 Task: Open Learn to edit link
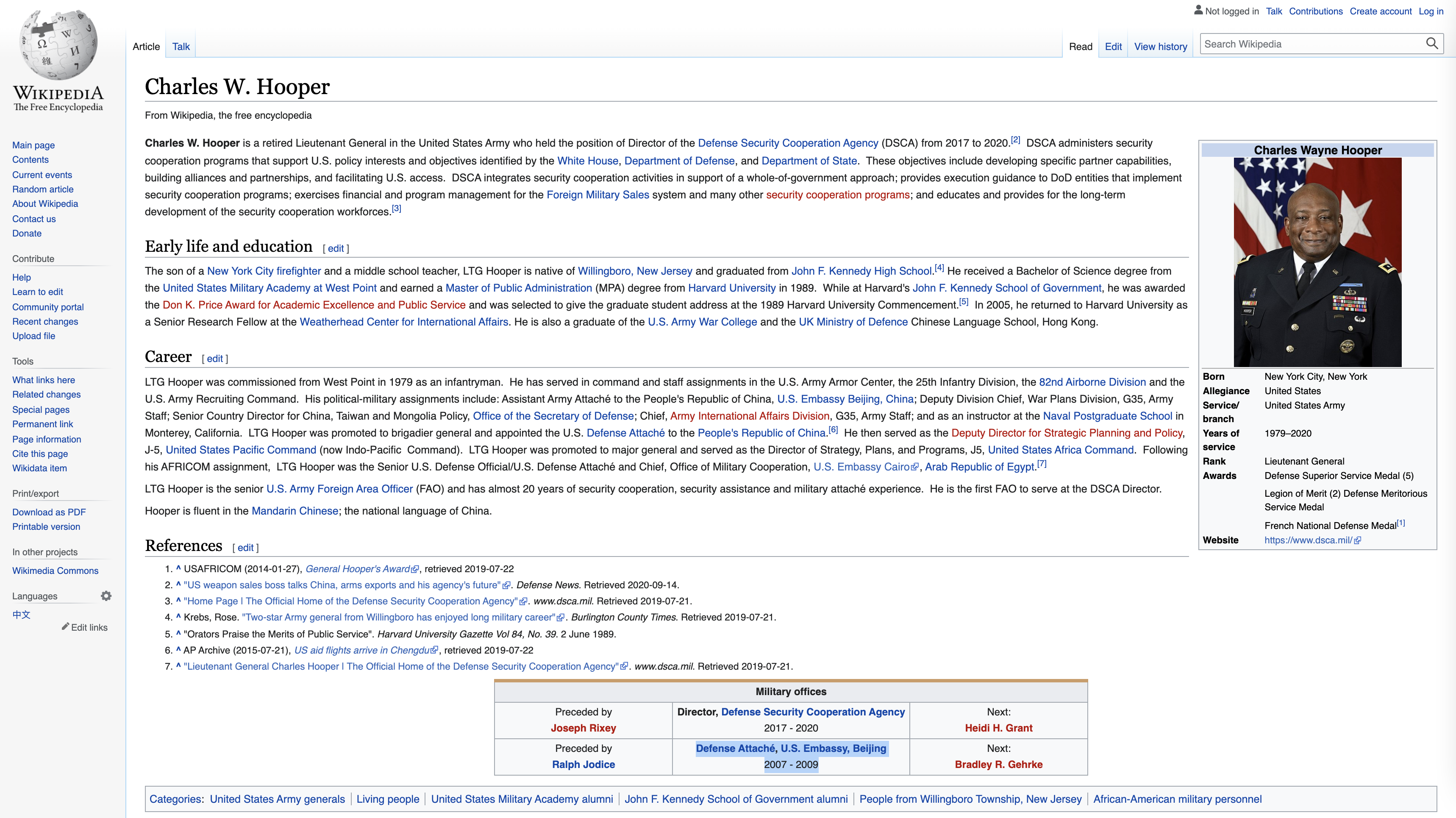pyautogui.click(x=37, y=292)
